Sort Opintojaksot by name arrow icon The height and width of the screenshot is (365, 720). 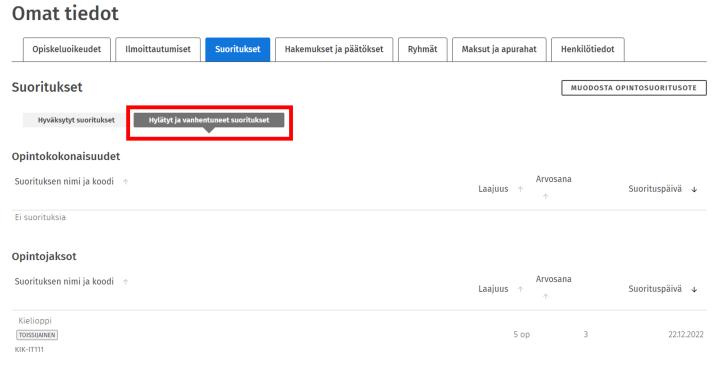point(125,281)
